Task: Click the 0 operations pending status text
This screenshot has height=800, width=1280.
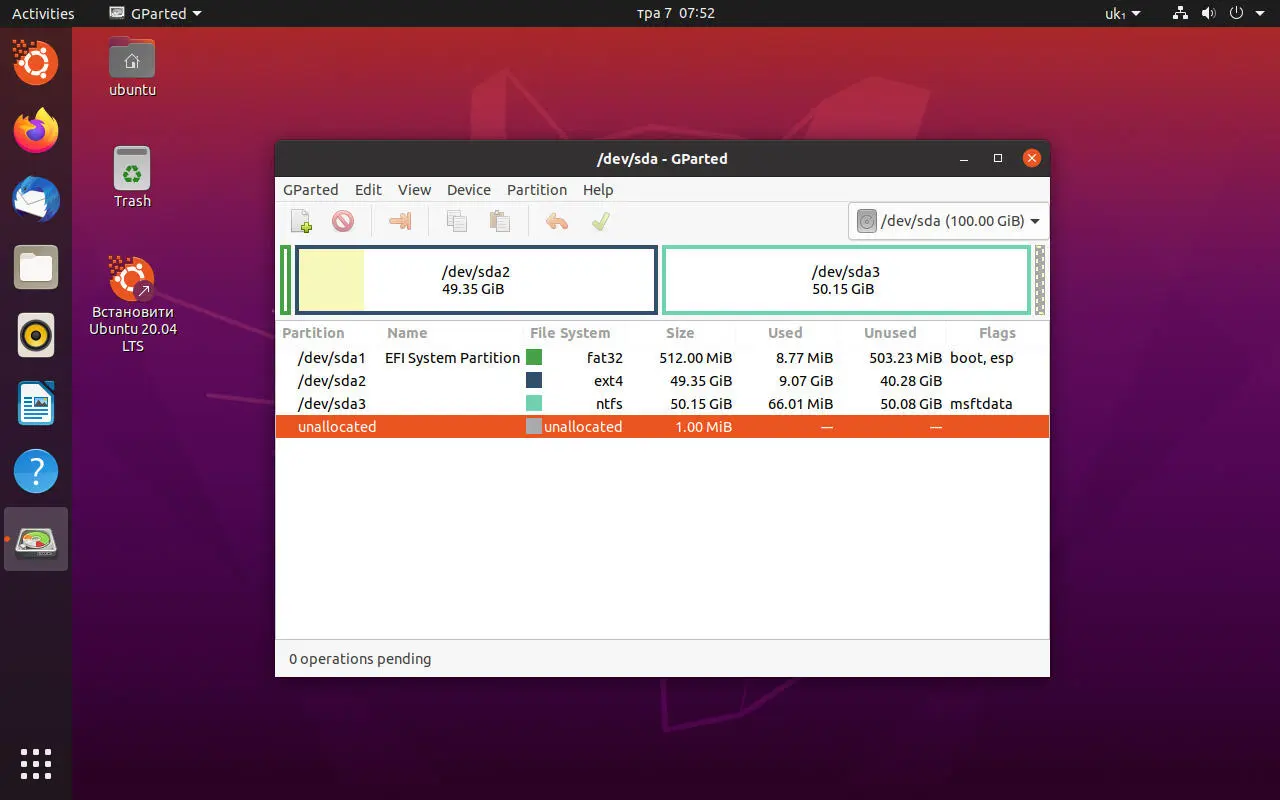Action: tap(360, 659)
